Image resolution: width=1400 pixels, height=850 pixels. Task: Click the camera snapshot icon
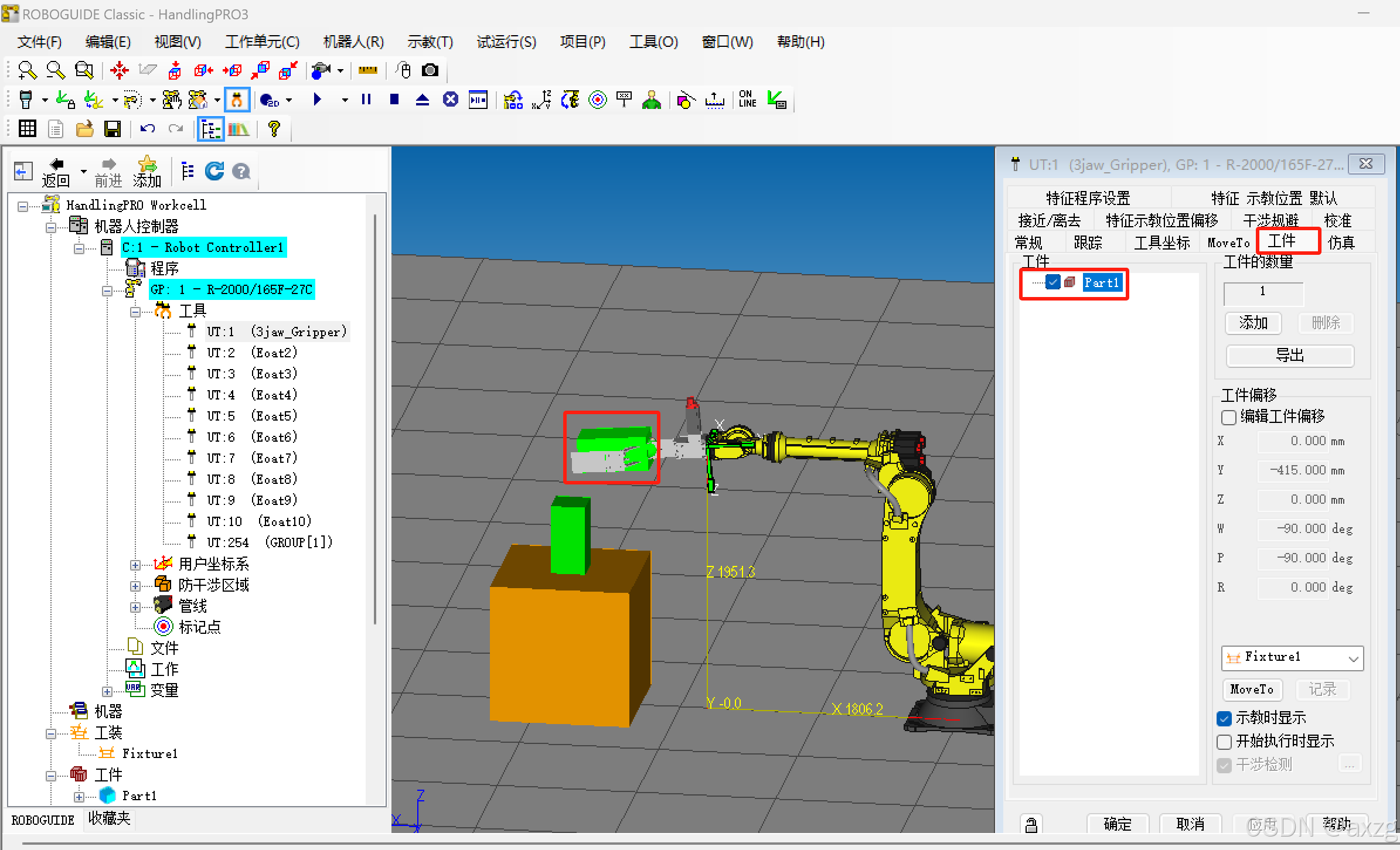tap(431, 70)
